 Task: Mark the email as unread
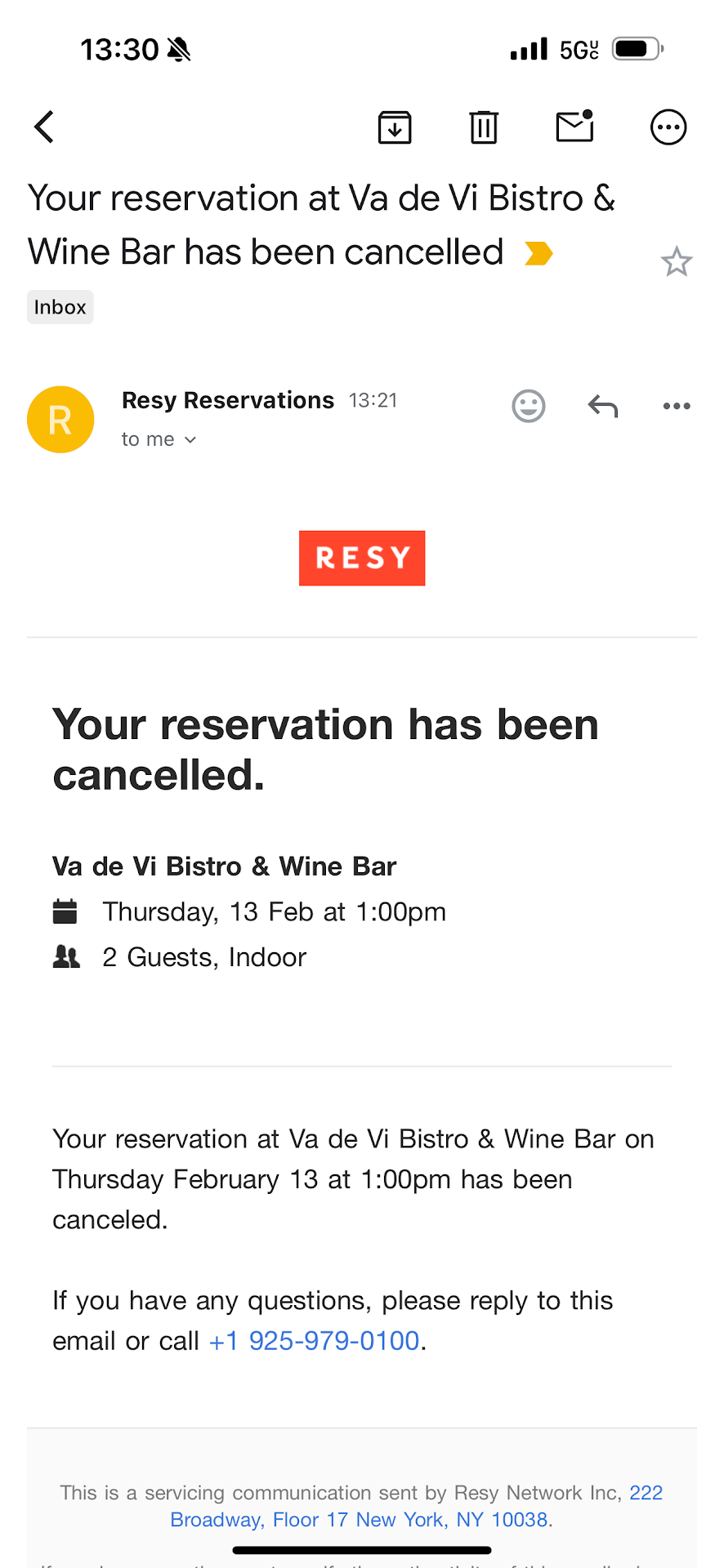(574, 127)
